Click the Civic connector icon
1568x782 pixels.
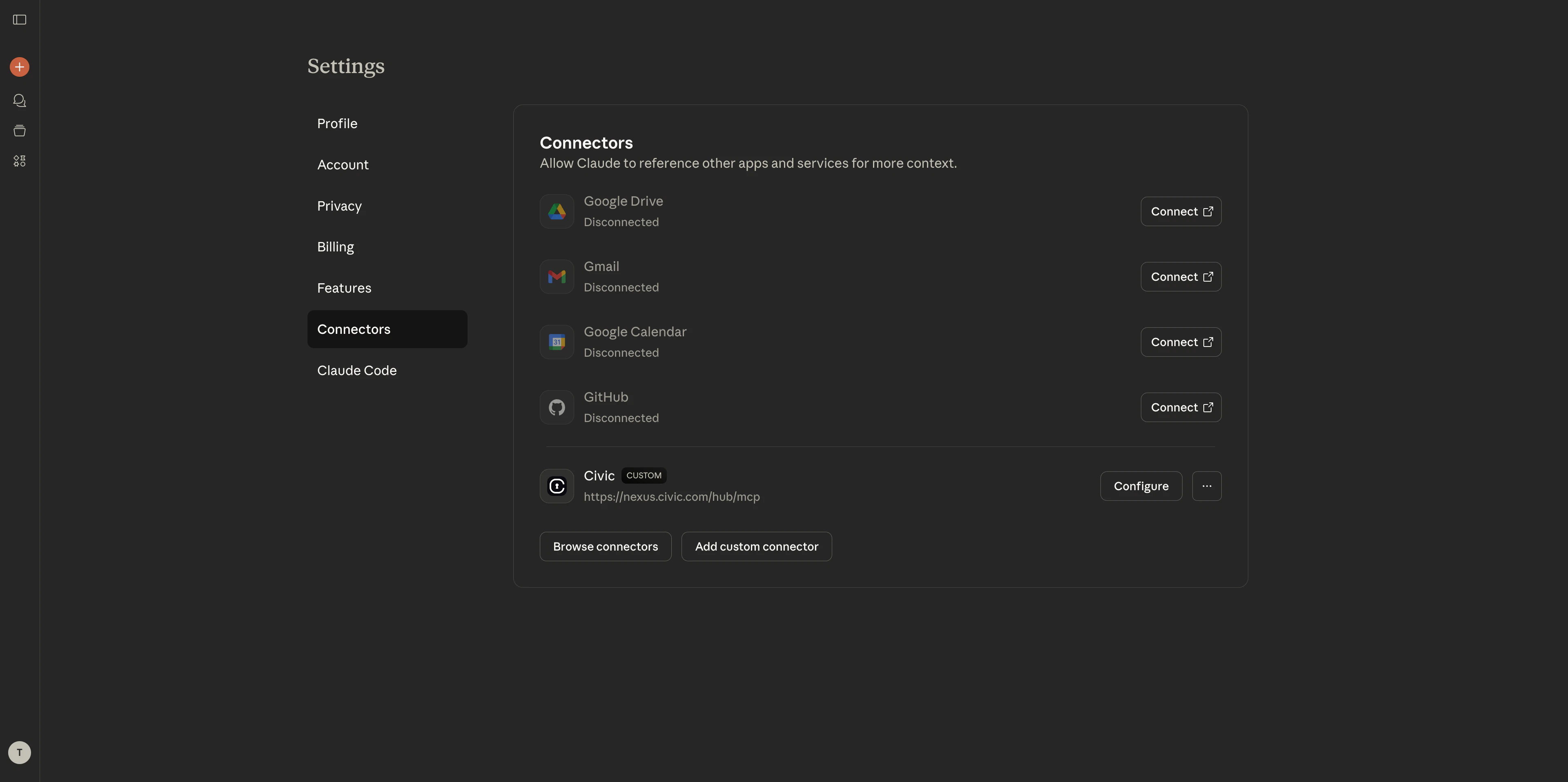point(556,486)
